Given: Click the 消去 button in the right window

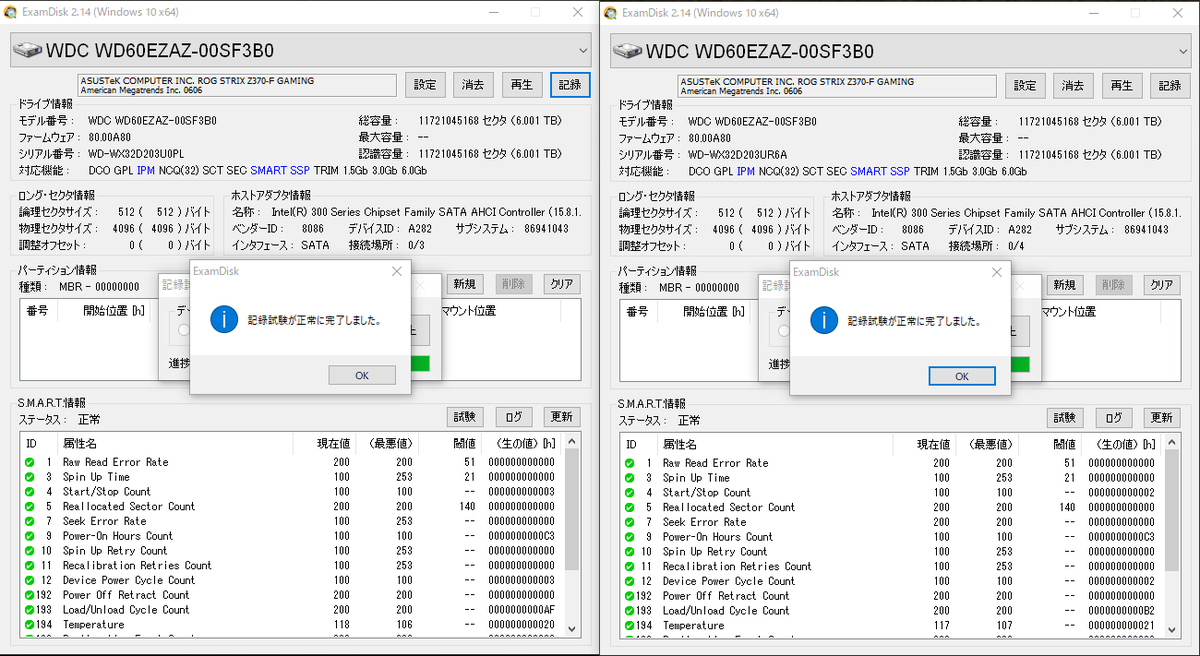Looking at the screenshot, I should click(x=1074, y=86).
